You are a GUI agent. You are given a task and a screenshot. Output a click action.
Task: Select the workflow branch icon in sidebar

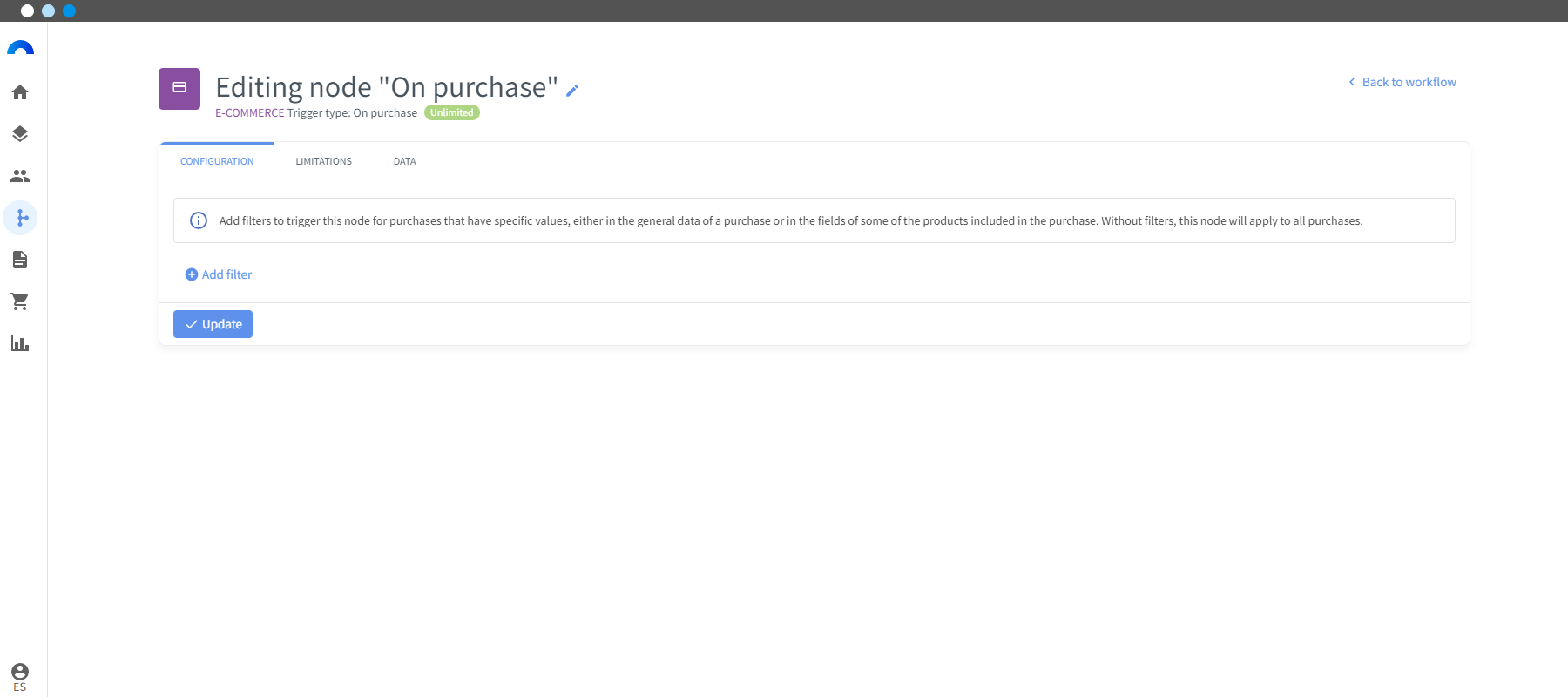[20, 218]
